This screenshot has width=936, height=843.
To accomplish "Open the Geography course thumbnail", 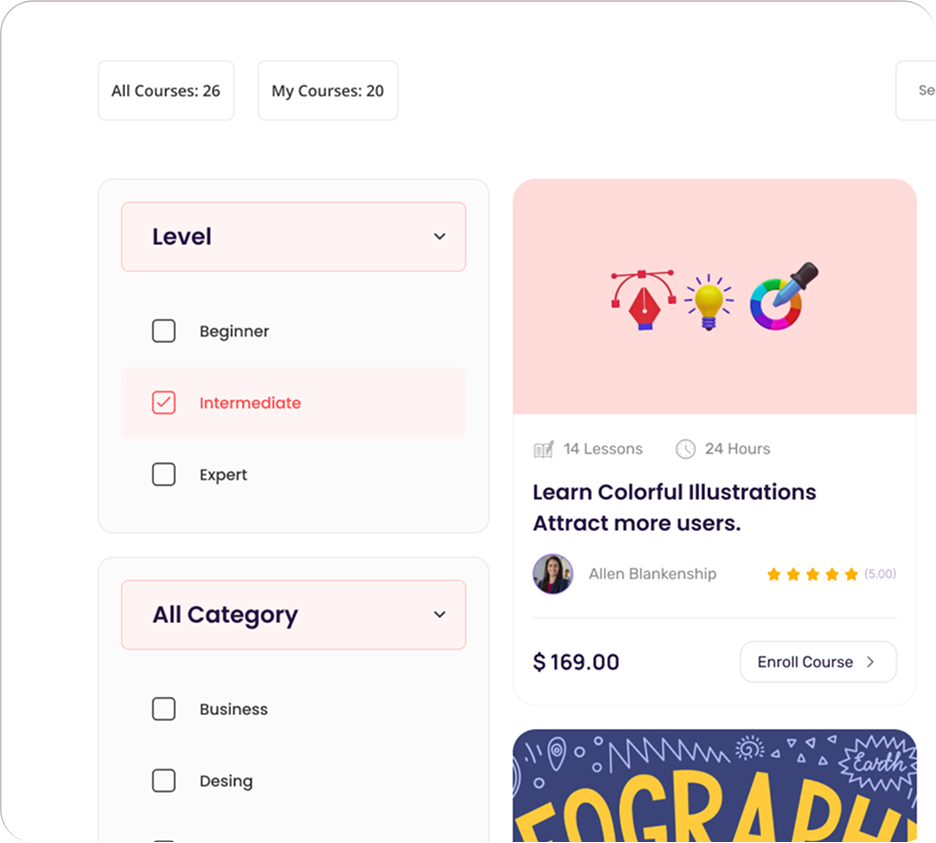I will coord(715,786).
